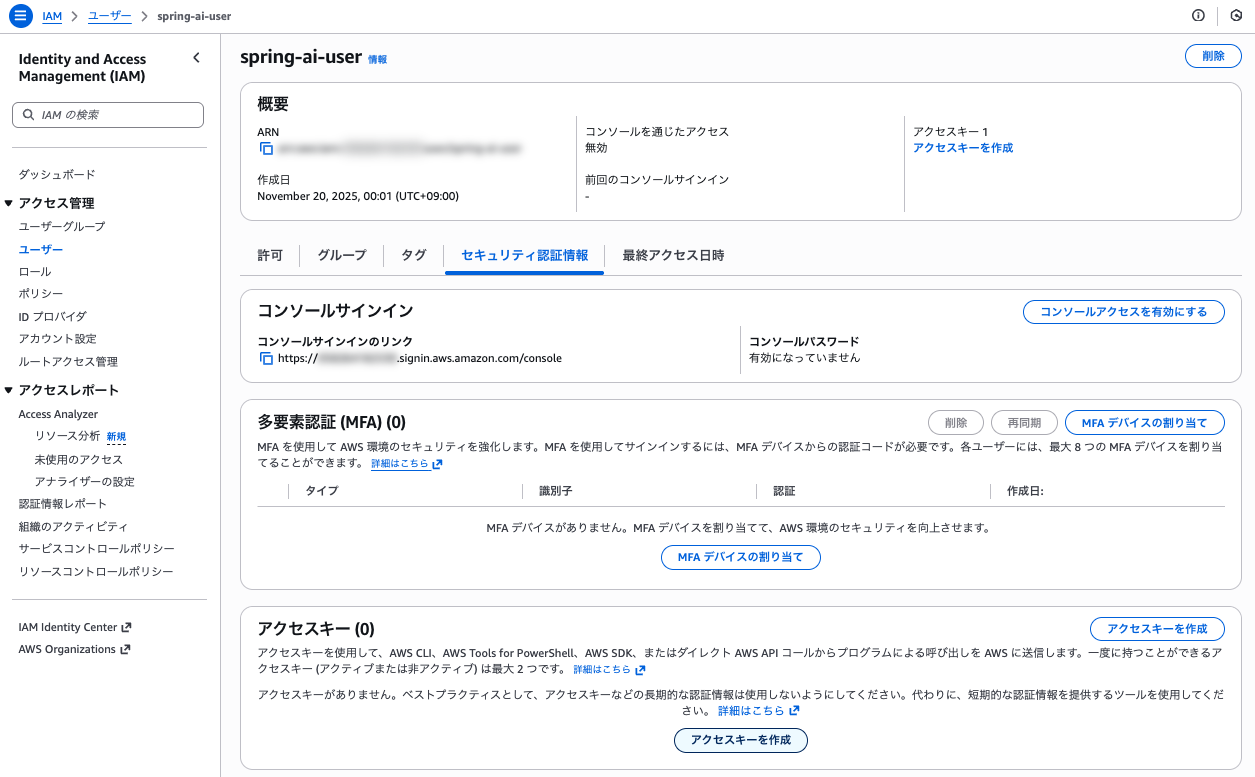Switch to the 最終アクセス日時 tab
This screenshot has width=1255, height=777.
[x=673, y=256]
